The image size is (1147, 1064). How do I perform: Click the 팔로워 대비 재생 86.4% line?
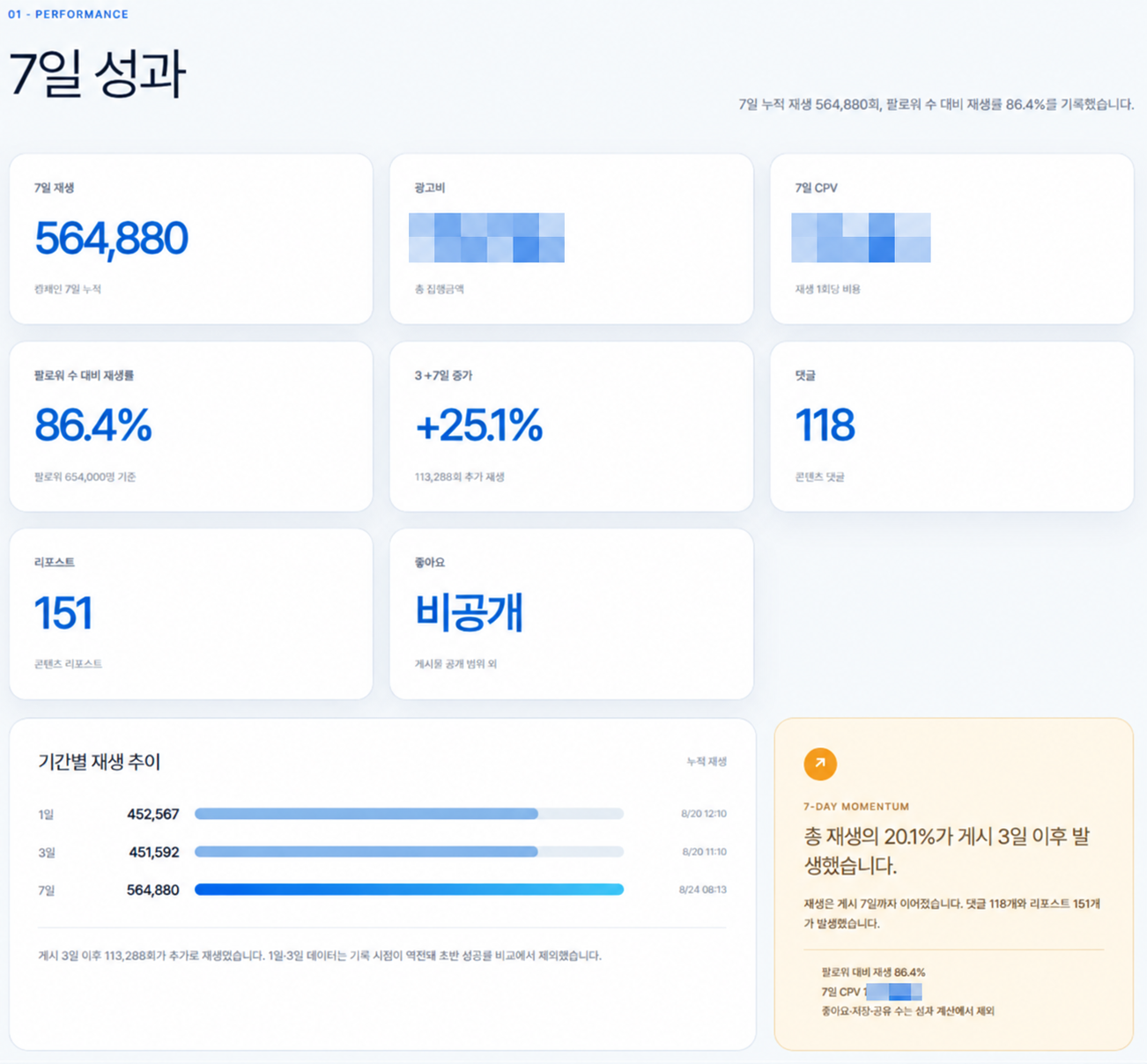(873, 972)
